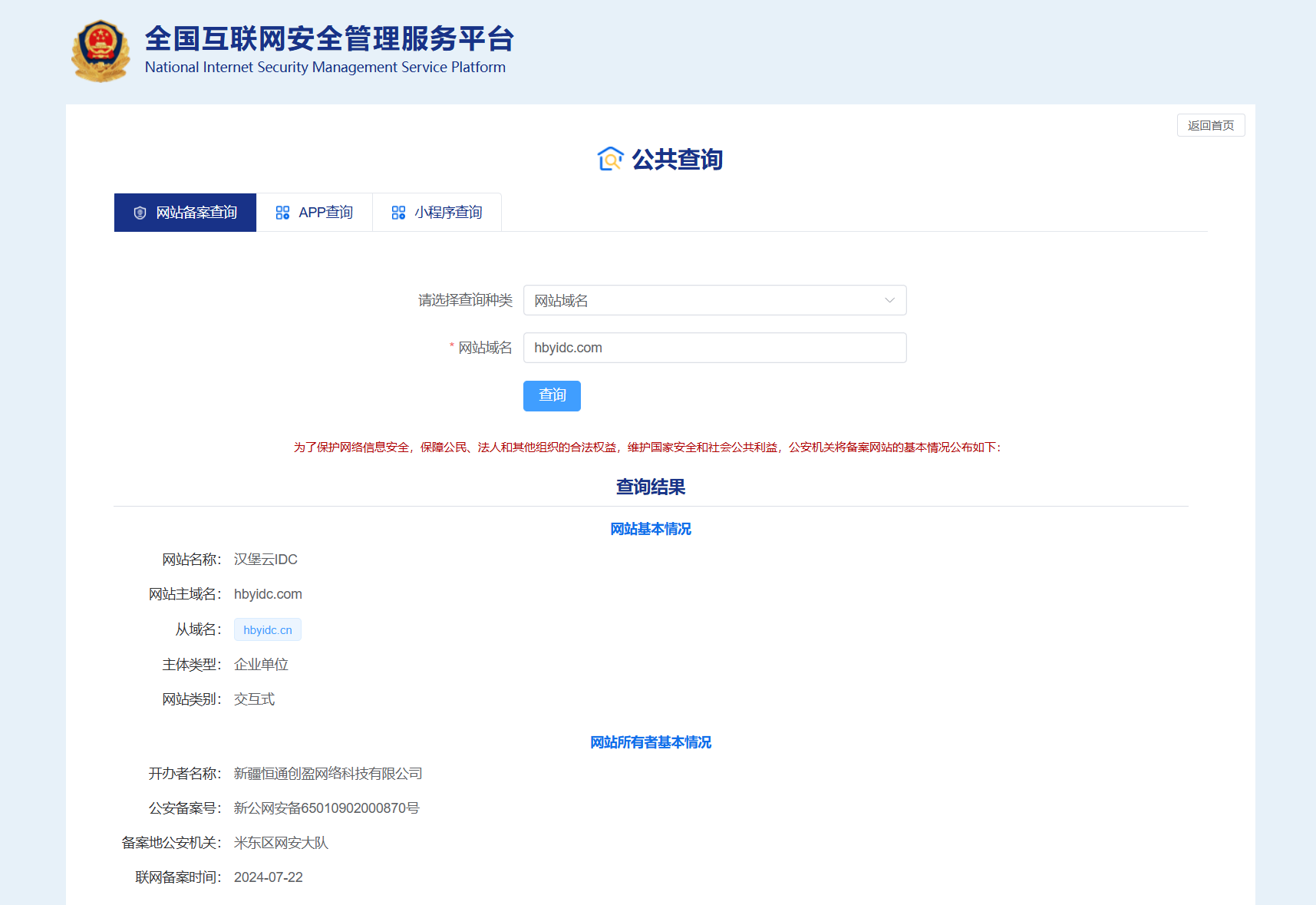Click the blue 查询 button
Viewport: 1316px width, 905px height.
click(x=552, y=396)
